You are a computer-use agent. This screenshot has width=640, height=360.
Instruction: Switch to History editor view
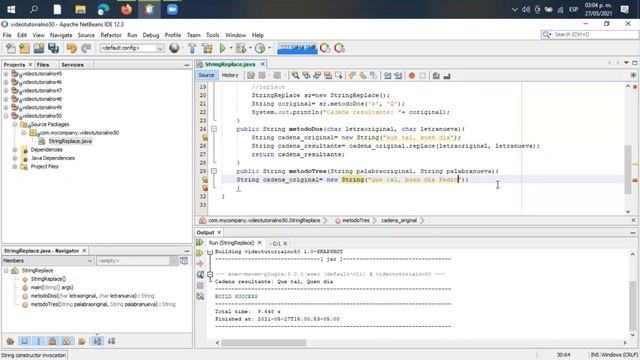pyautogui.click(x=230, y=76)
